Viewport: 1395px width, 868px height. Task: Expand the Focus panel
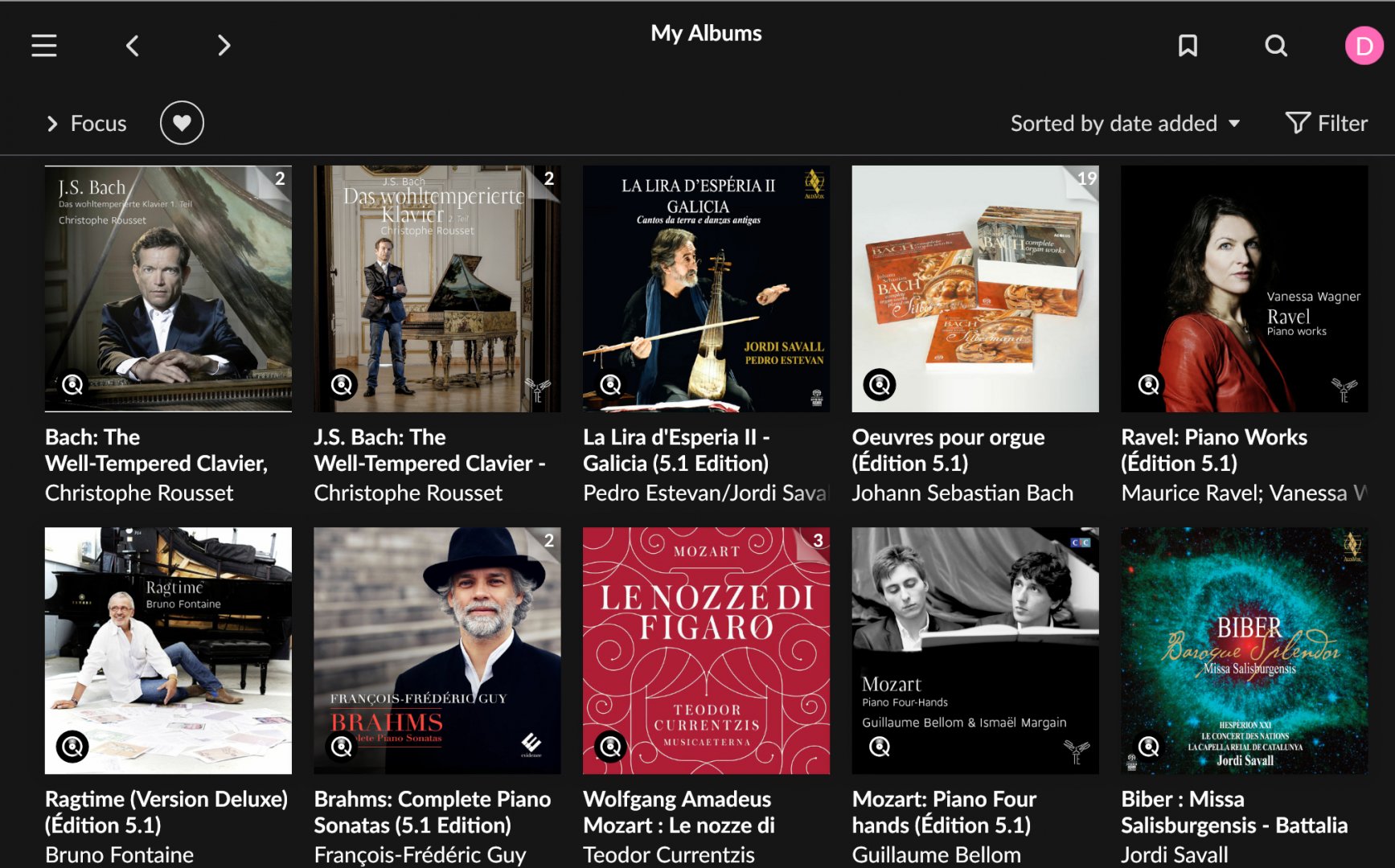[x=86, y=123]
